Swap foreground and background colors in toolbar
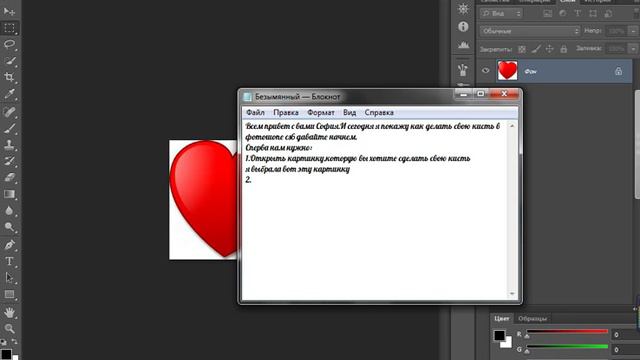The image size is (640, 360). click(x=15, y=341)
